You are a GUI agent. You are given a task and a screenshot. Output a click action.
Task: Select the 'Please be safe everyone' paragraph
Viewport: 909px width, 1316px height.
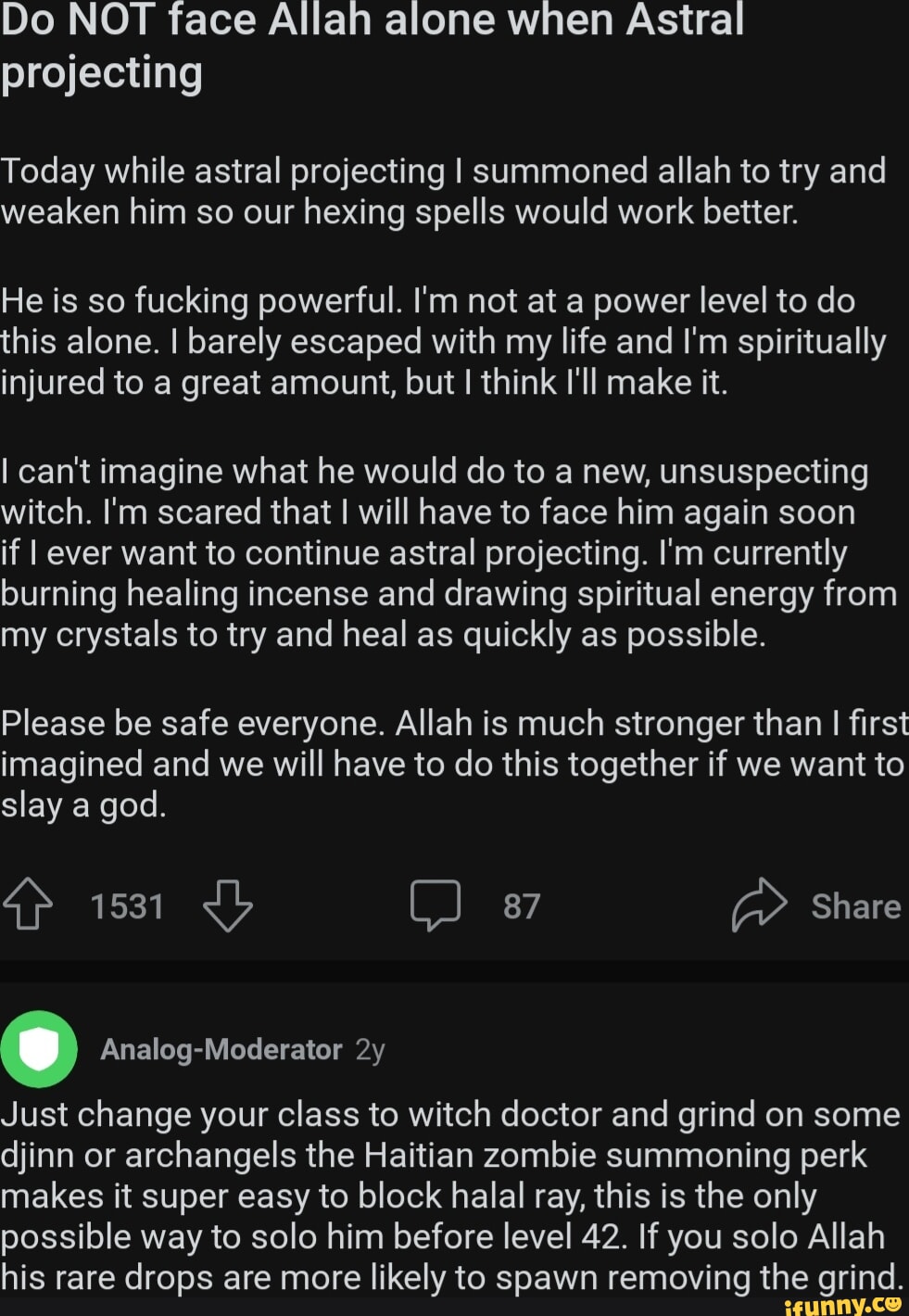coord(452,764)
